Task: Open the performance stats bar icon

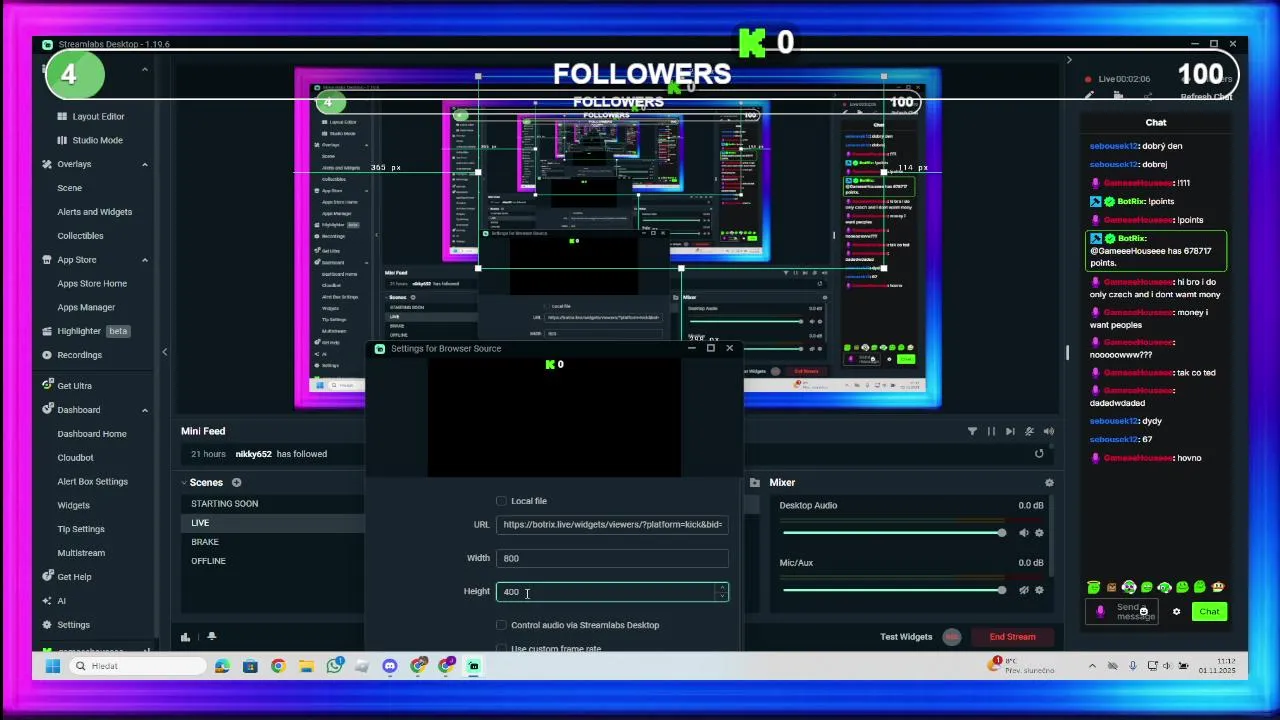Action: point(185,637)
